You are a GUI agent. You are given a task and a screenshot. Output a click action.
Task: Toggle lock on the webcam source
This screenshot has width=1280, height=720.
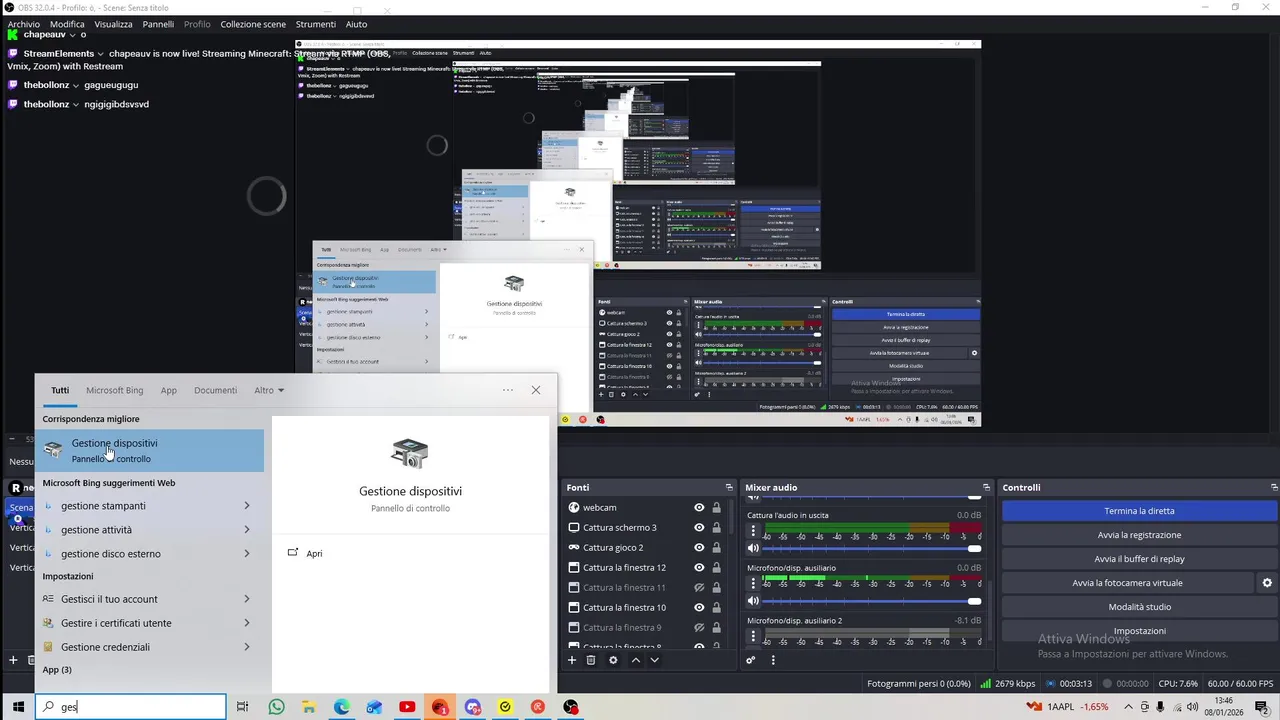click(716, 507)
